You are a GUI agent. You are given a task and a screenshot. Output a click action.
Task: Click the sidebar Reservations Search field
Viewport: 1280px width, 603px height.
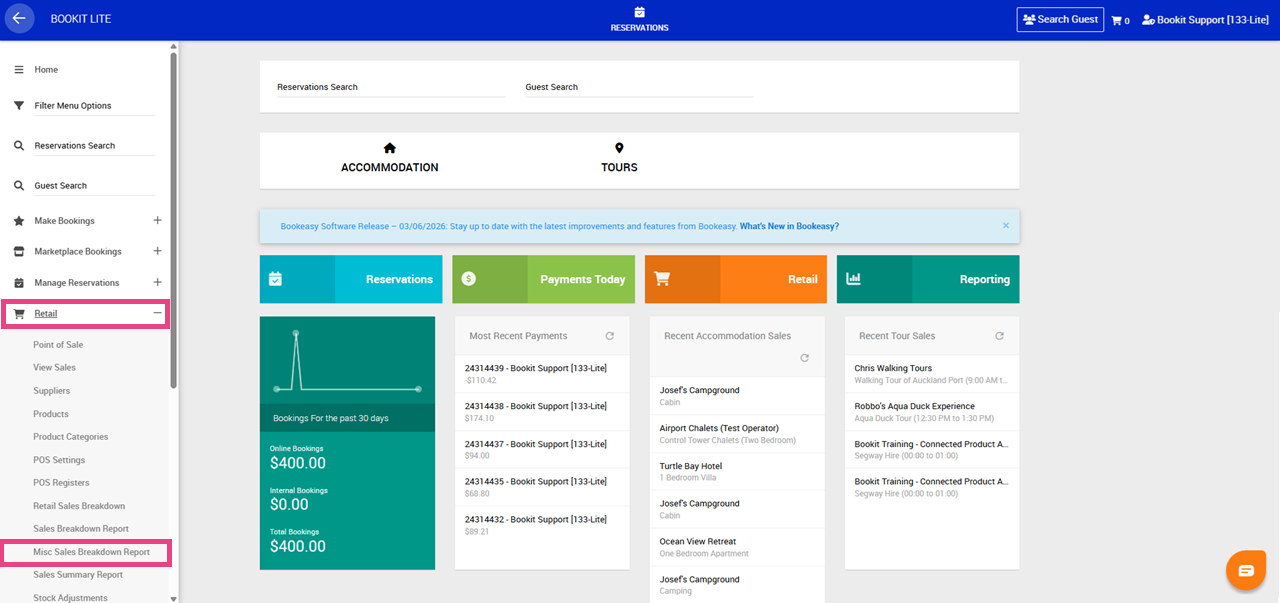click(x=94, y=146)
